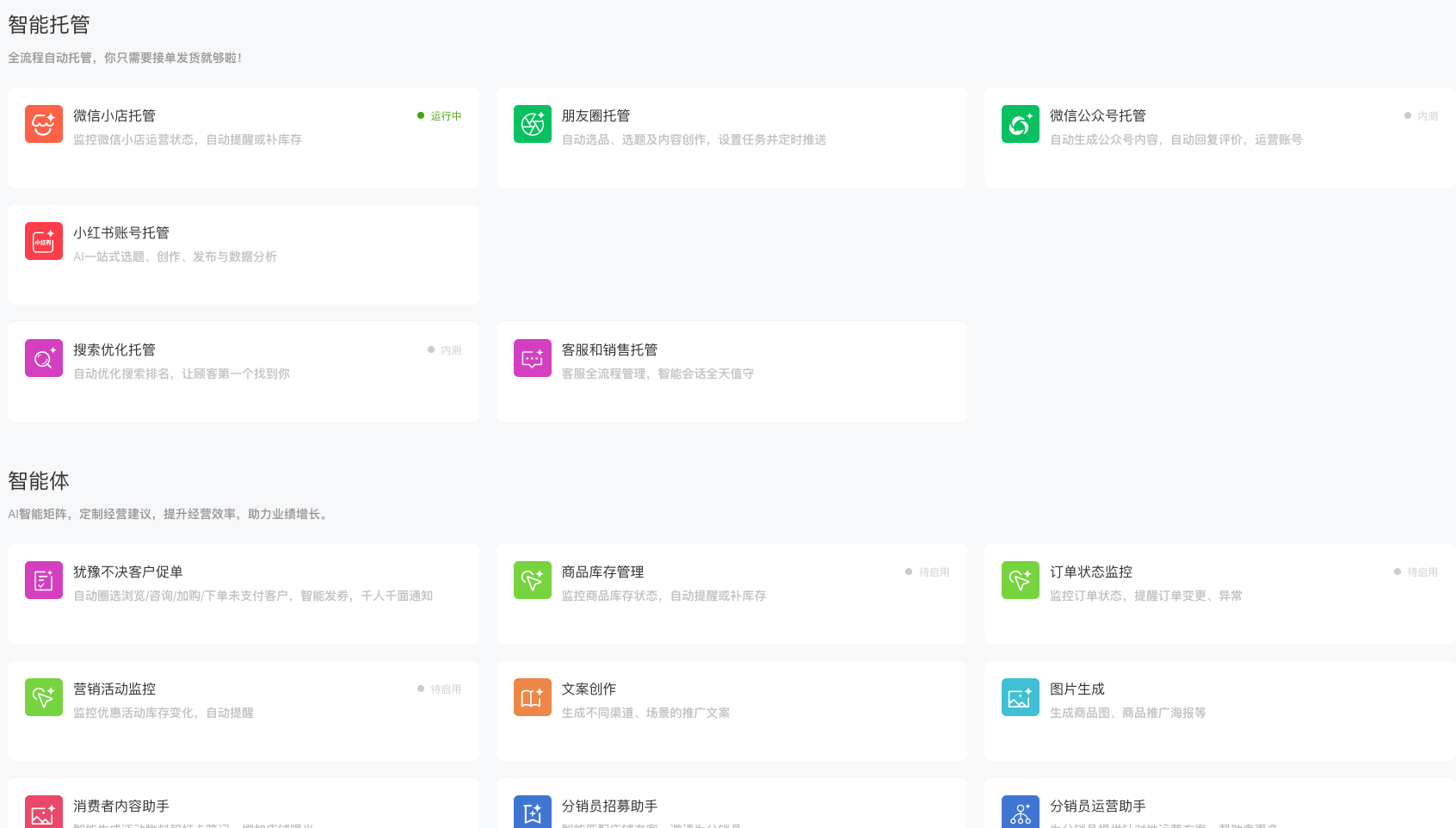Click the 运行中 status on 微信小店托管
1456x828 pixels.
click(445, 116)
